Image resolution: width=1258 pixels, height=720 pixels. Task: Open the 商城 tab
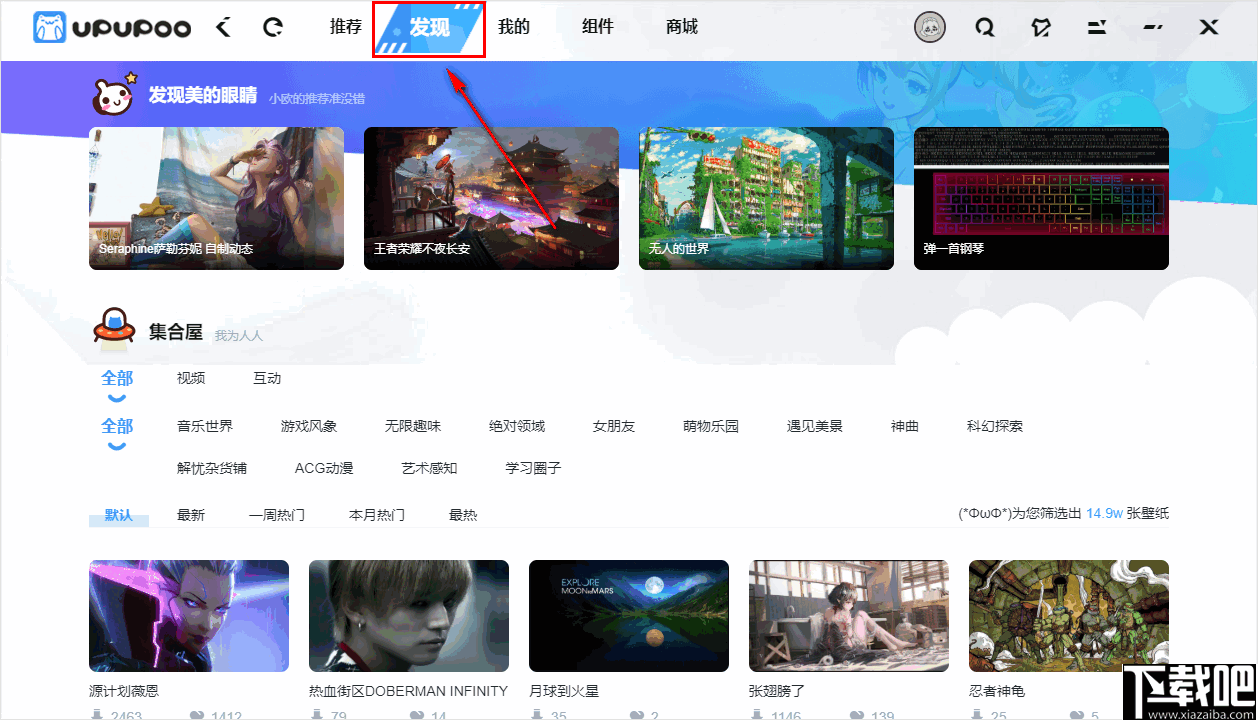[682, 27]
